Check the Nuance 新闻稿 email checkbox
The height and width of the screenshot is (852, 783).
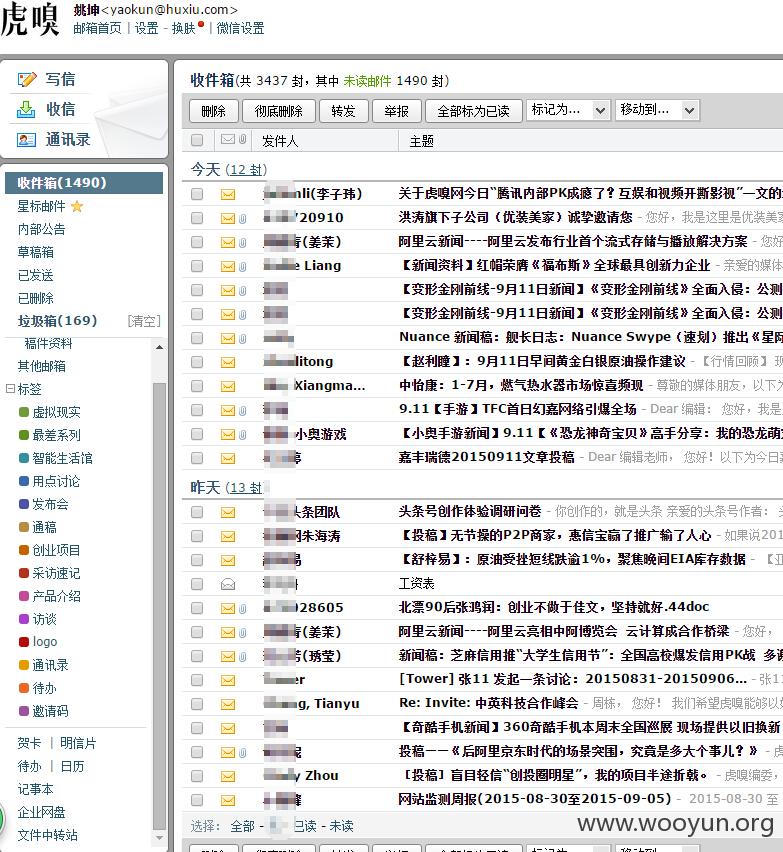point(197,338)
